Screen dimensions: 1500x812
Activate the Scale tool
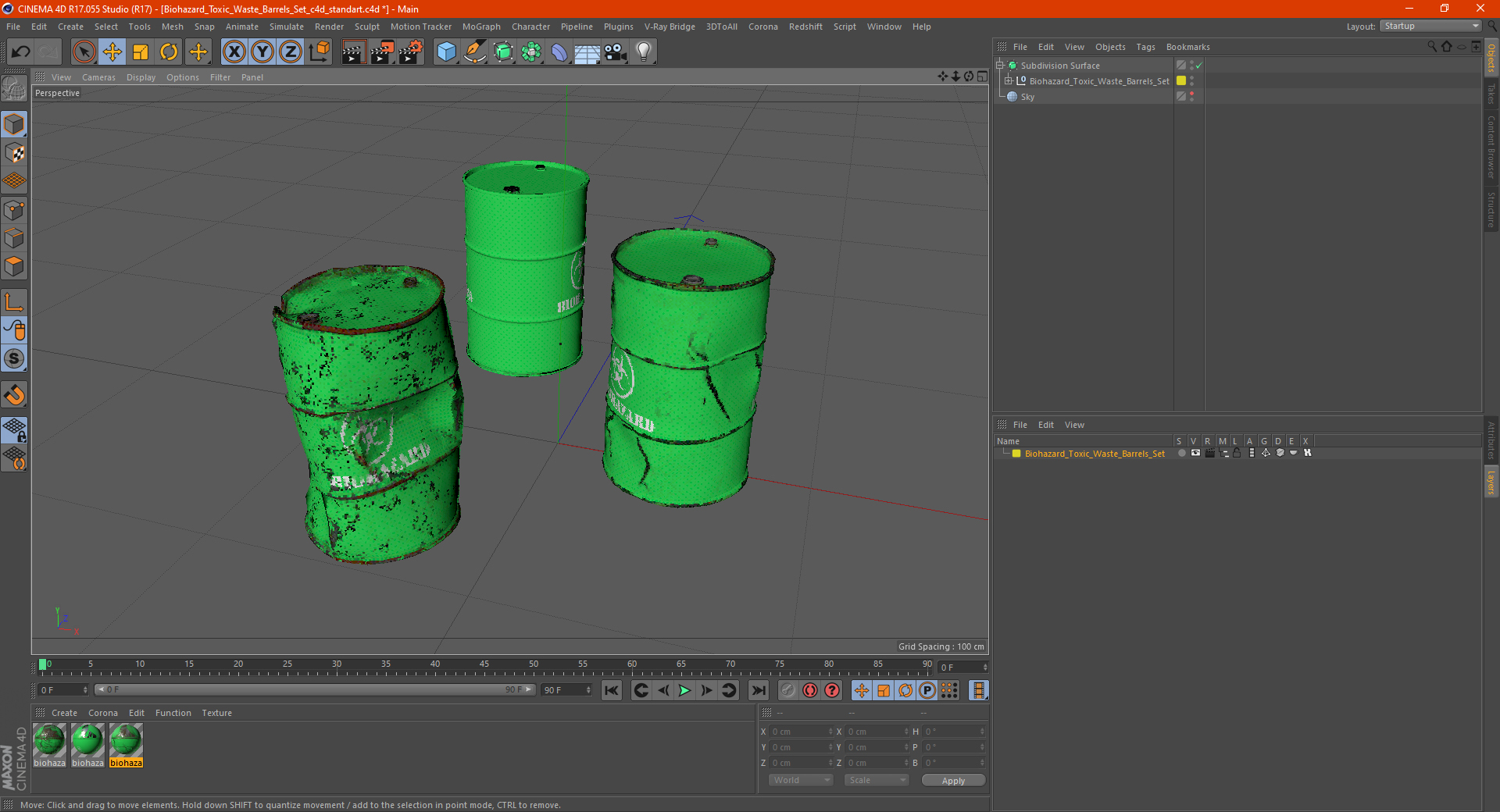[x=141, y=52]
